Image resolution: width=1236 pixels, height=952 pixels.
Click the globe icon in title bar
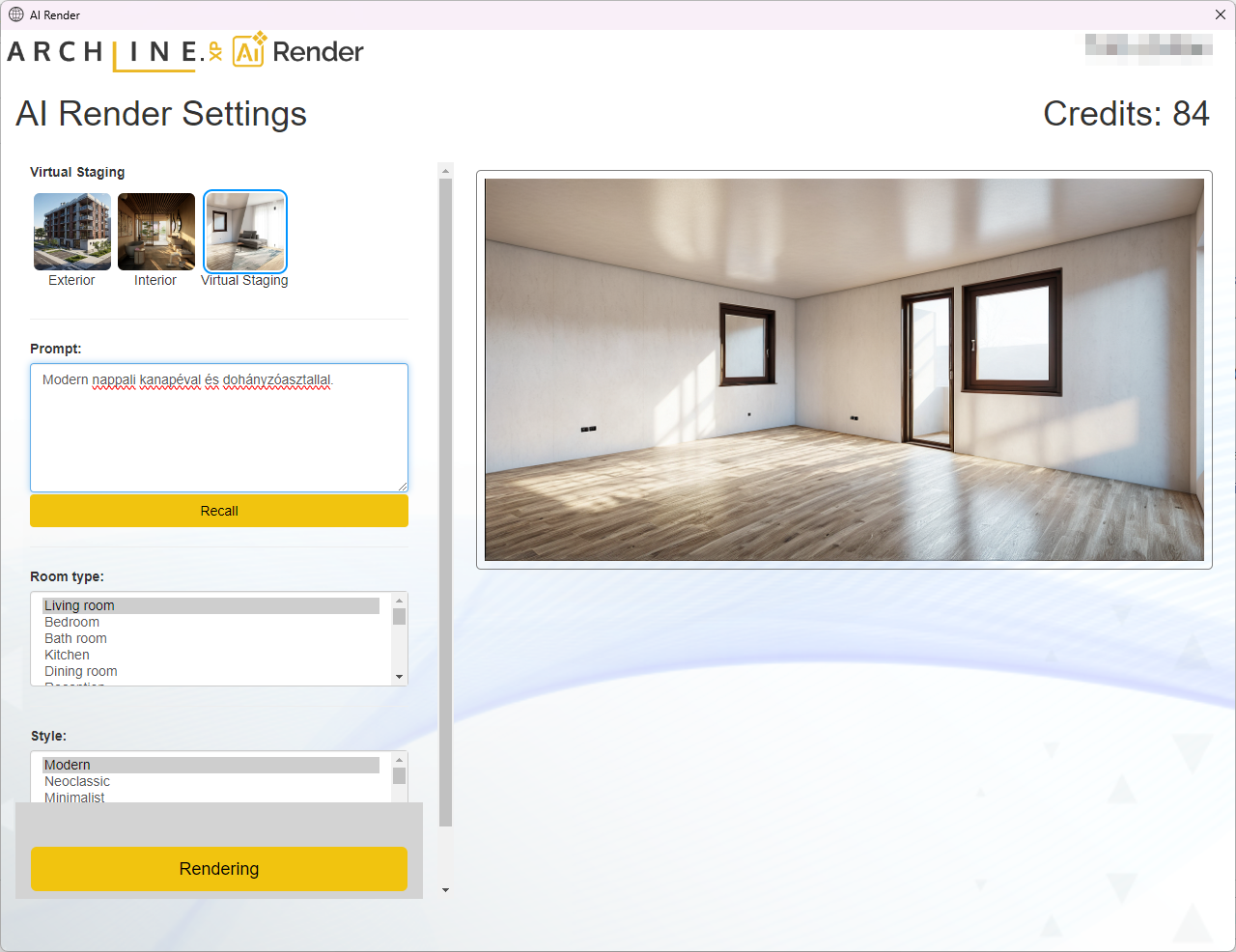coord(16,14)
